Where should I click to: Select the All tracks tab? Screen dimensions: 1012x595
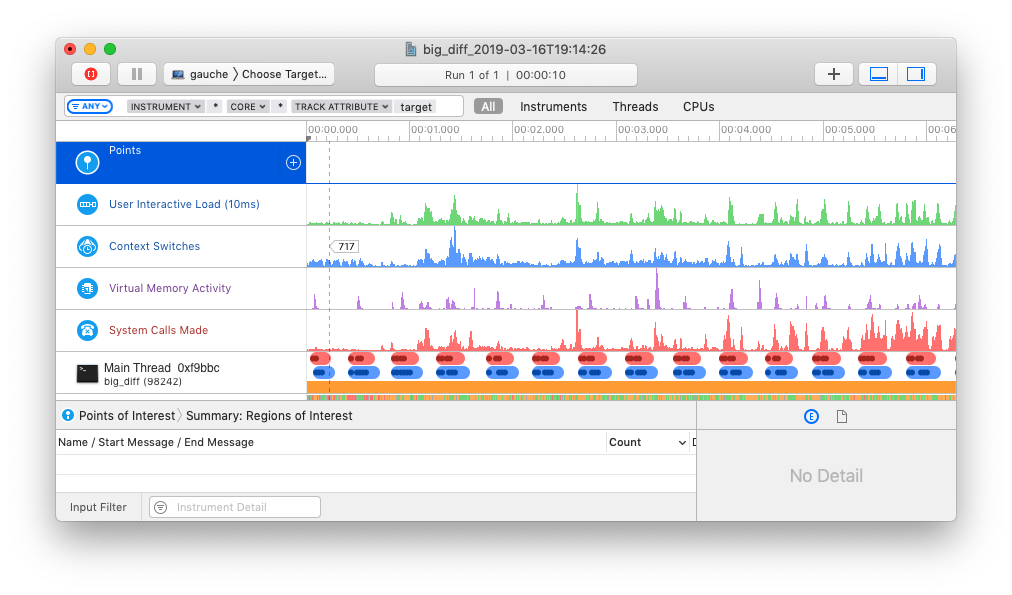coord(489,106)
